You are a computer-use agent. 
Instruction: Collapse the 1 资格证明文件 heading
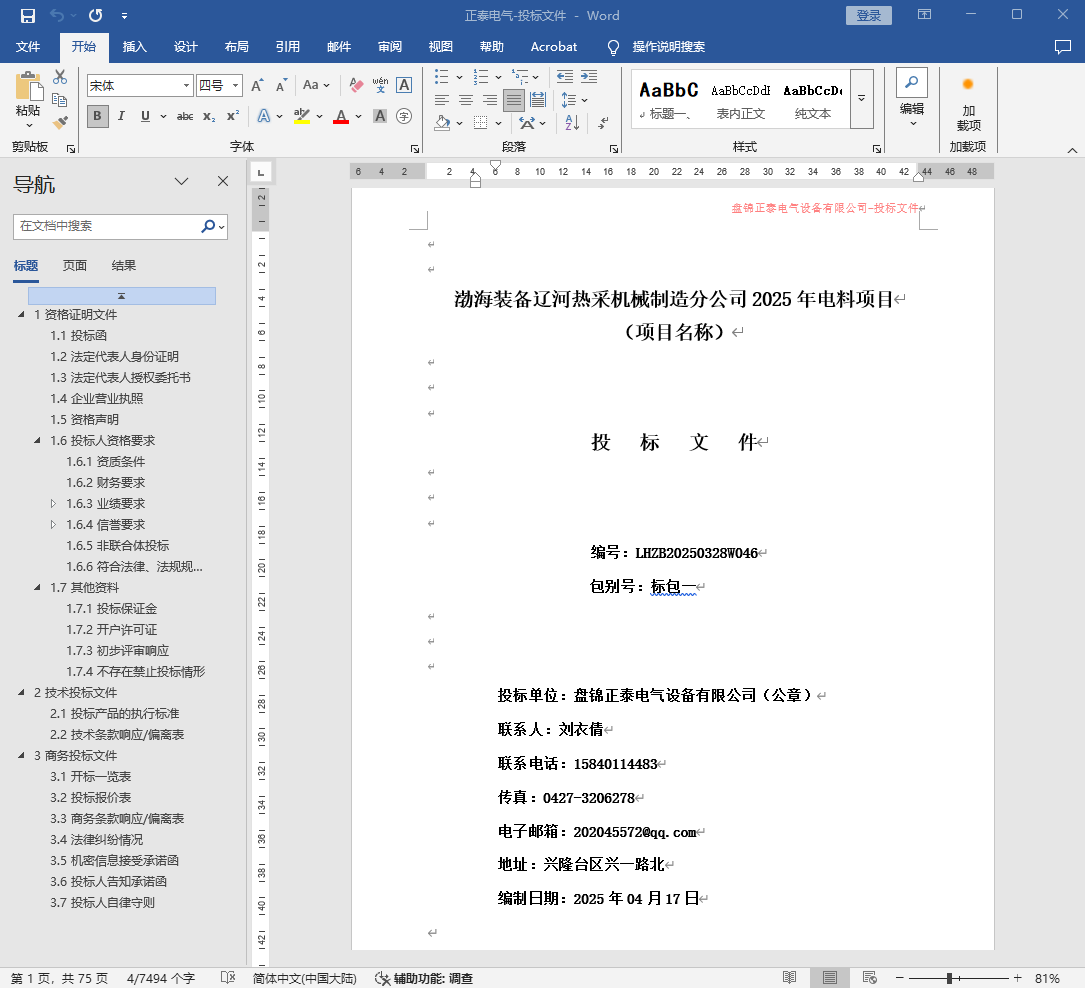[x=21, y=315]
